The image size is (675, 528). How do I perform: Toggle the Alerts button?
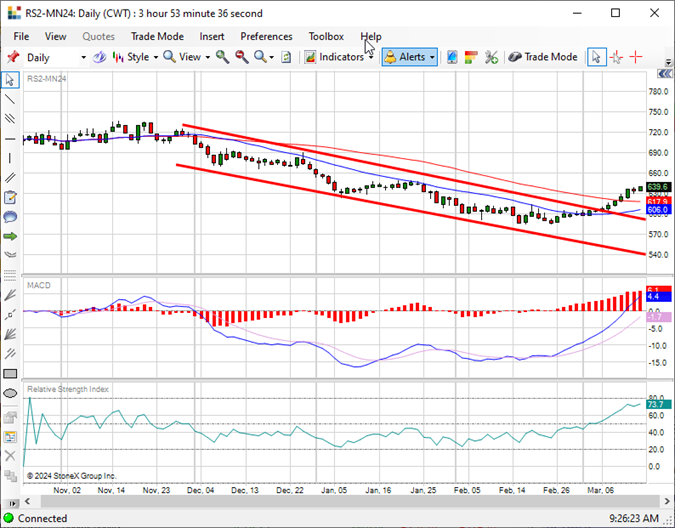pos(410,57)
